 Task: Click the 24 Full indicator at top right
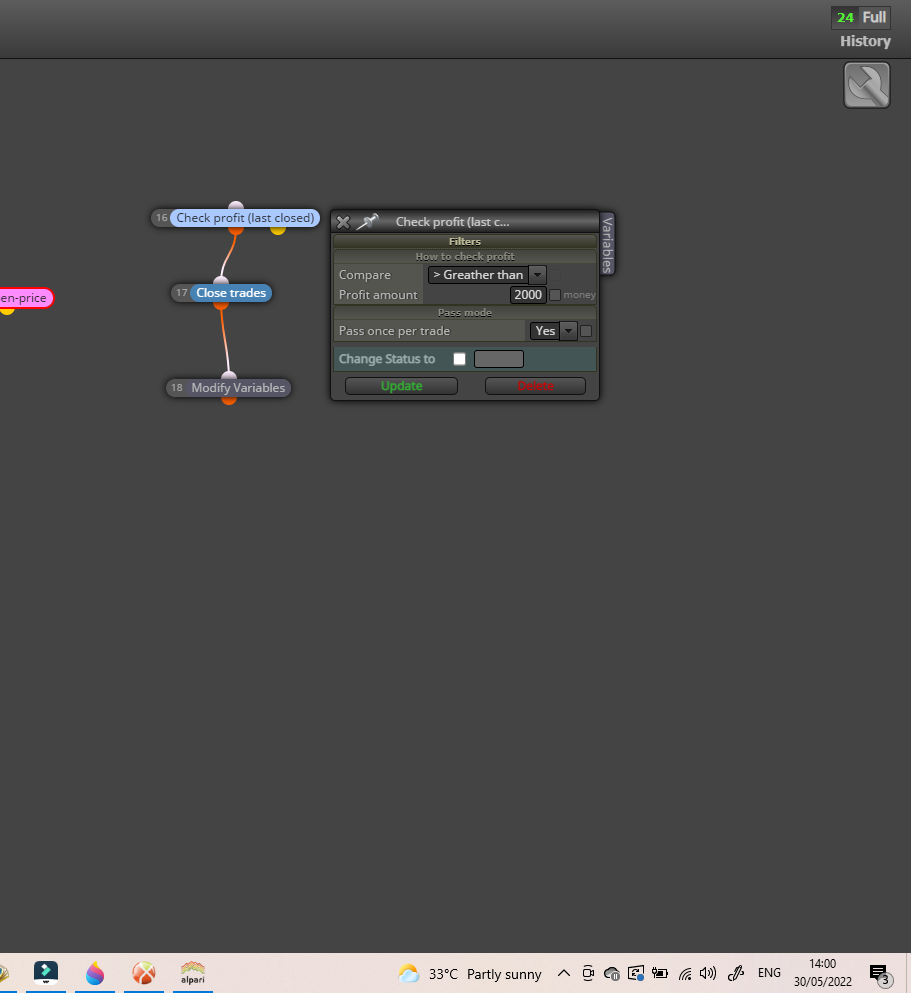861,18
